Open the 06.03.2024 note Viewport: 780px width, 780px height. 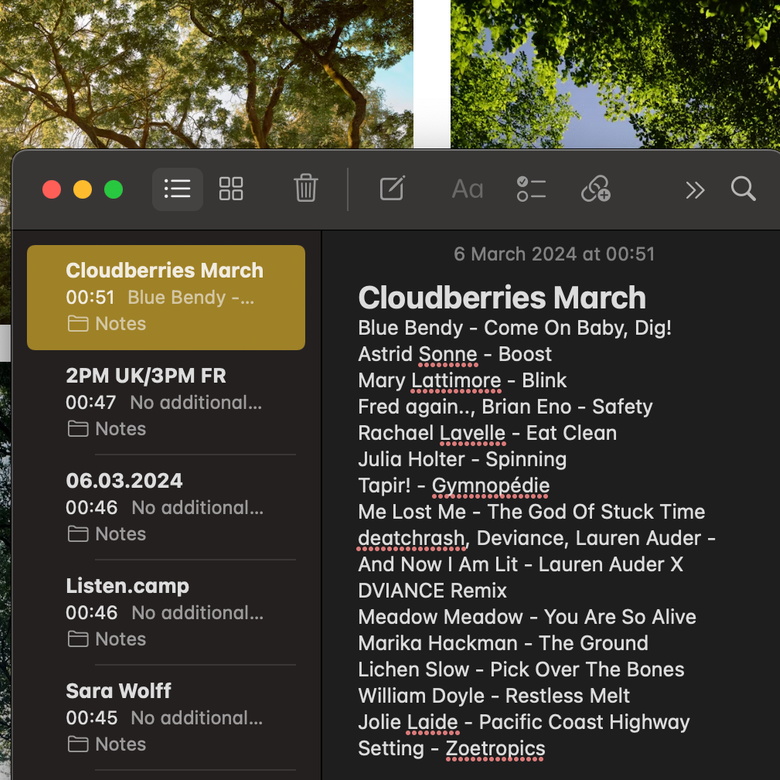pyautogui.click(x=166, y=507)
